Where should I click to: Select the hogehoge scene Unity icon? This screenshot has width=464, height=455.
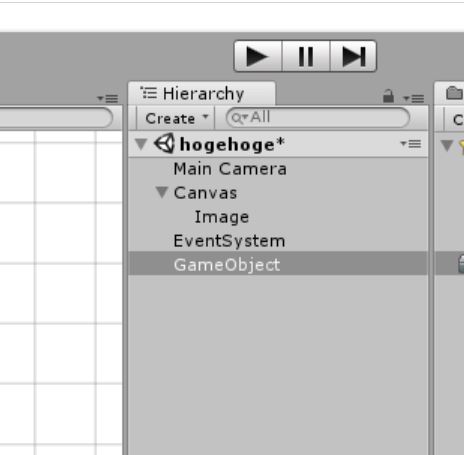pos(164,144)
